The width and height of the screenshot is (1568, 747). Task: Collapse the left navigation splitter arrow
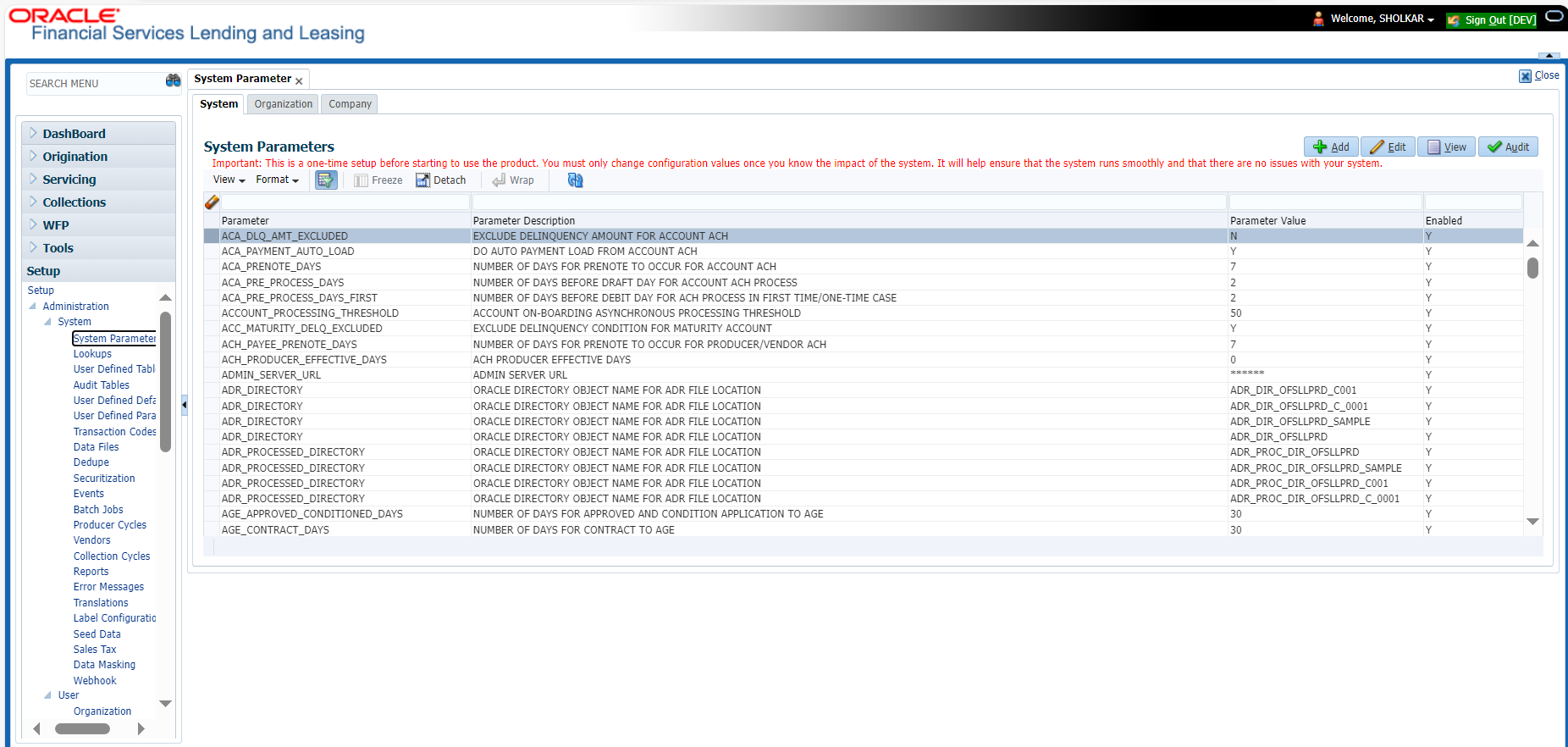click(185, 405)
